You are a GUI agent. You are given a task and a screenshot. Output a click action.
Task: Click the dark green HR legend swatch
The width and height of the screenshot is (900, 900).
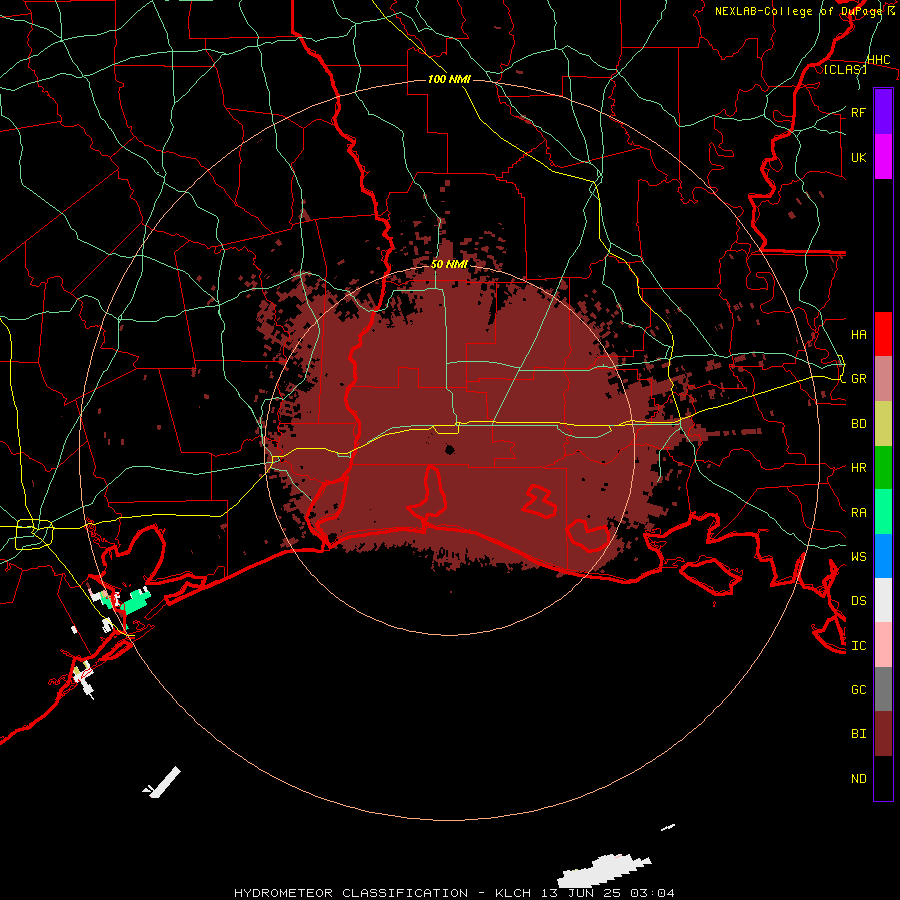point(883,467)
